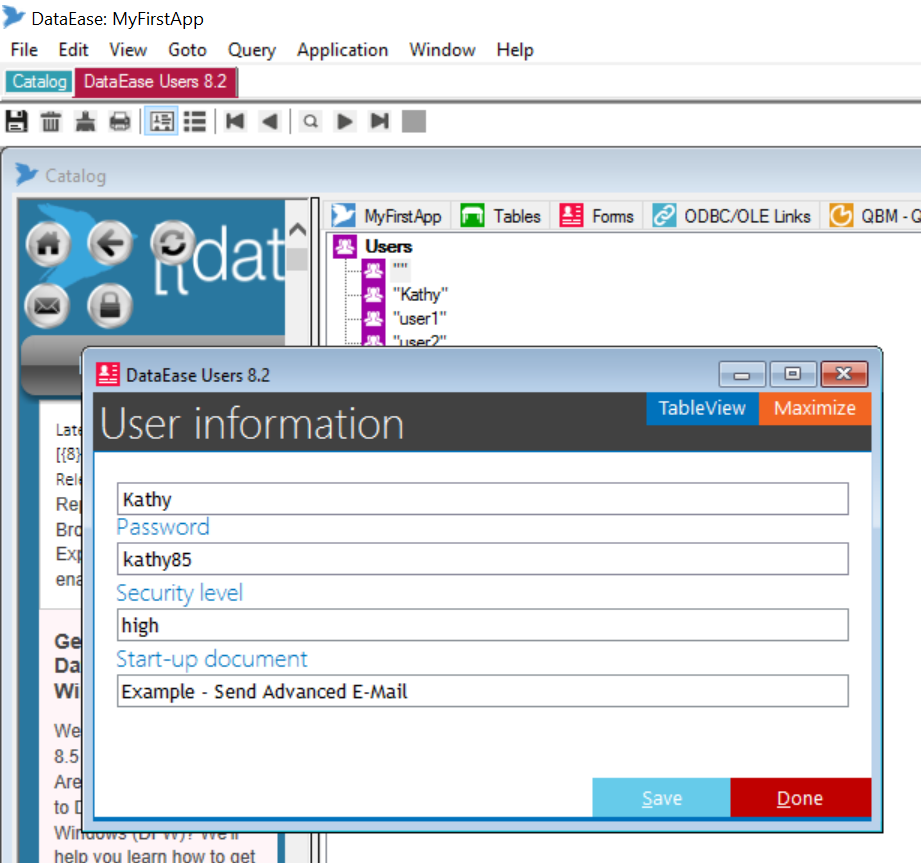This screenshot has height=863, width=921.
Task: Select the QBM catalog tab
Action: coord(873,216)
